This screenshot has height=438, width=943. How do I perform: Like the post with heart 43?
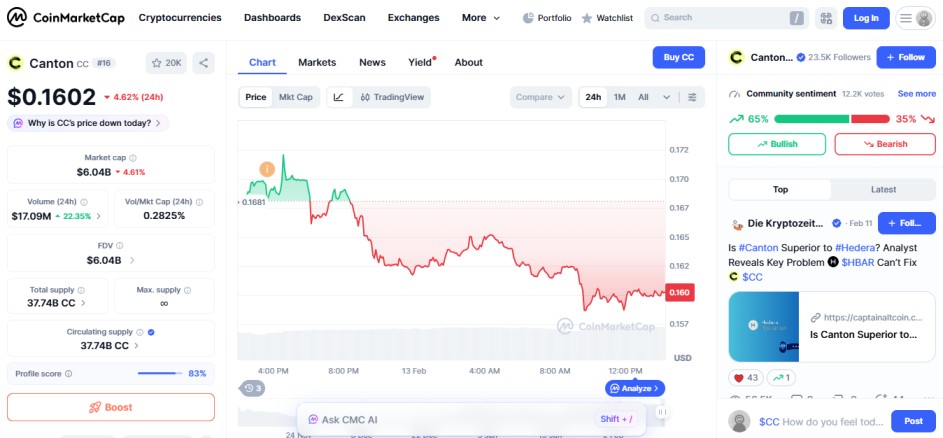tap(746, 378)
